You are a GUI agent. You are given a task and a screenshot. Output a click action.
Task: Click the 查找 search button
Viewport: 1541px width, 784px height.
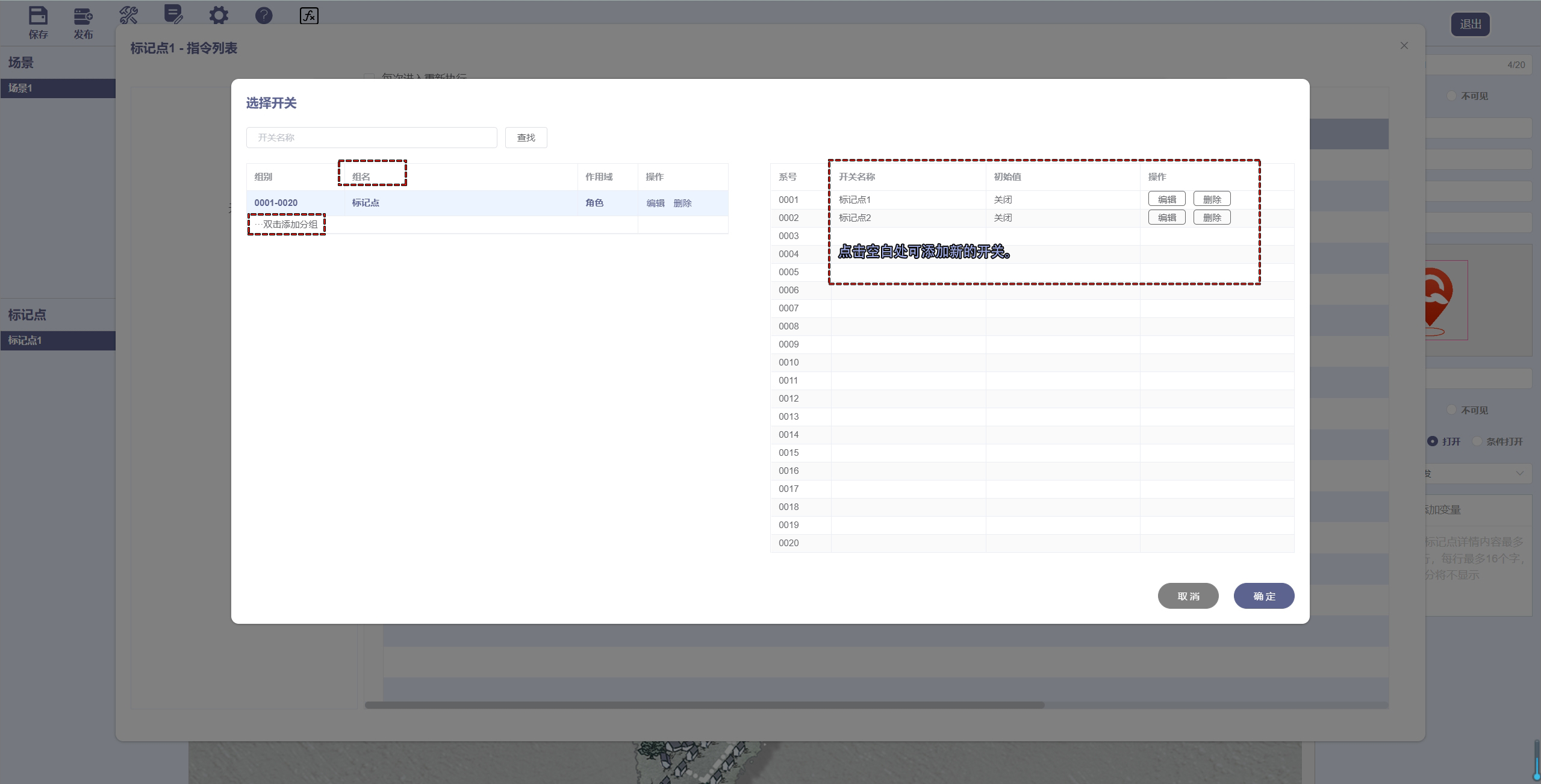[526, 138]
